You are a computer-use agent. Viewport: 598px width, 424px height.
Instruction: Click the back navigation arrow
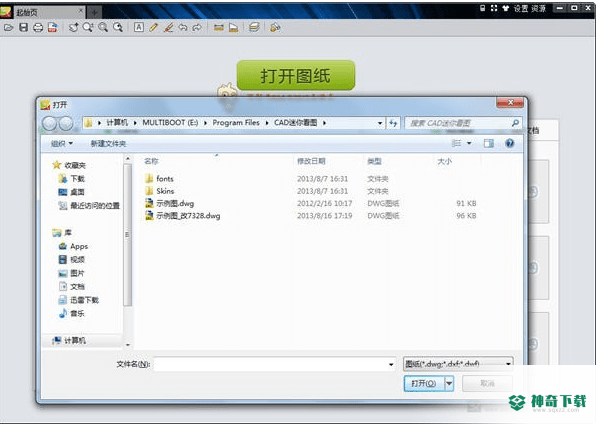click(x=50, y=123)
